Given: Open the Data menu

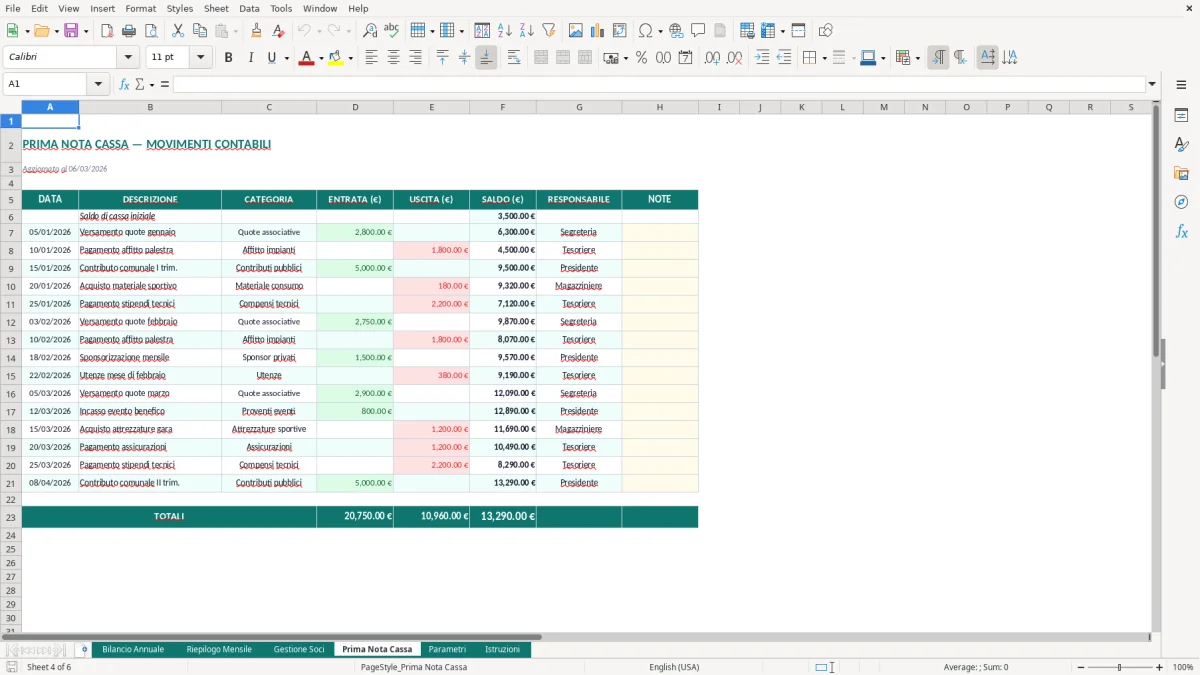Looking at the screenshot, I should pos(249,8).
